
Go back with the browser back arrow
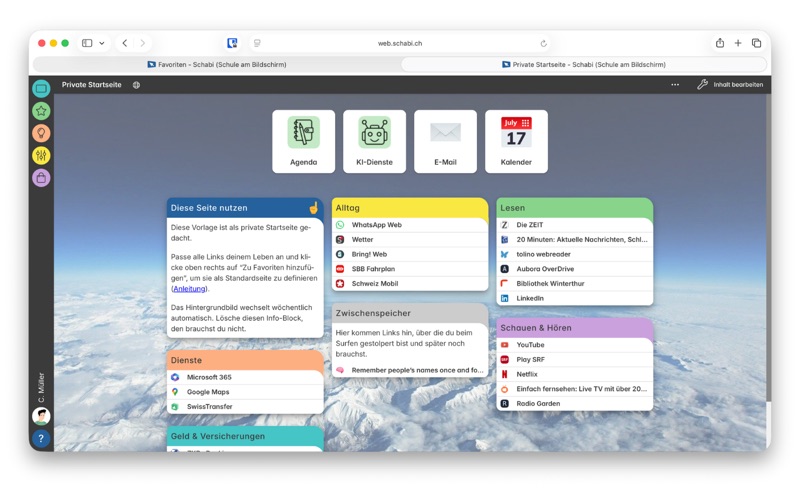125,43
